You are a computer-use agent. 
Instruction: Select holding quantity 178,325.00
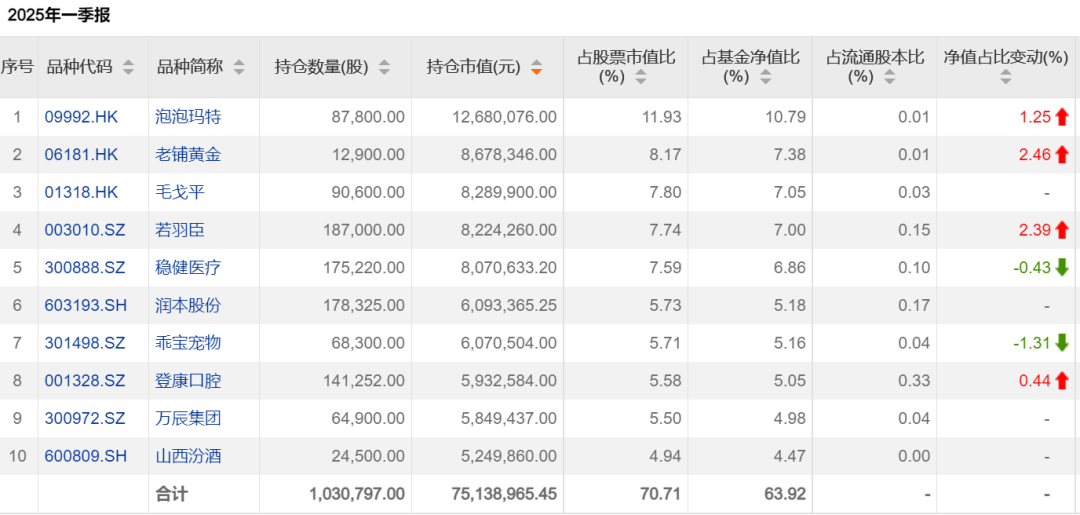(x=366, y=305)
